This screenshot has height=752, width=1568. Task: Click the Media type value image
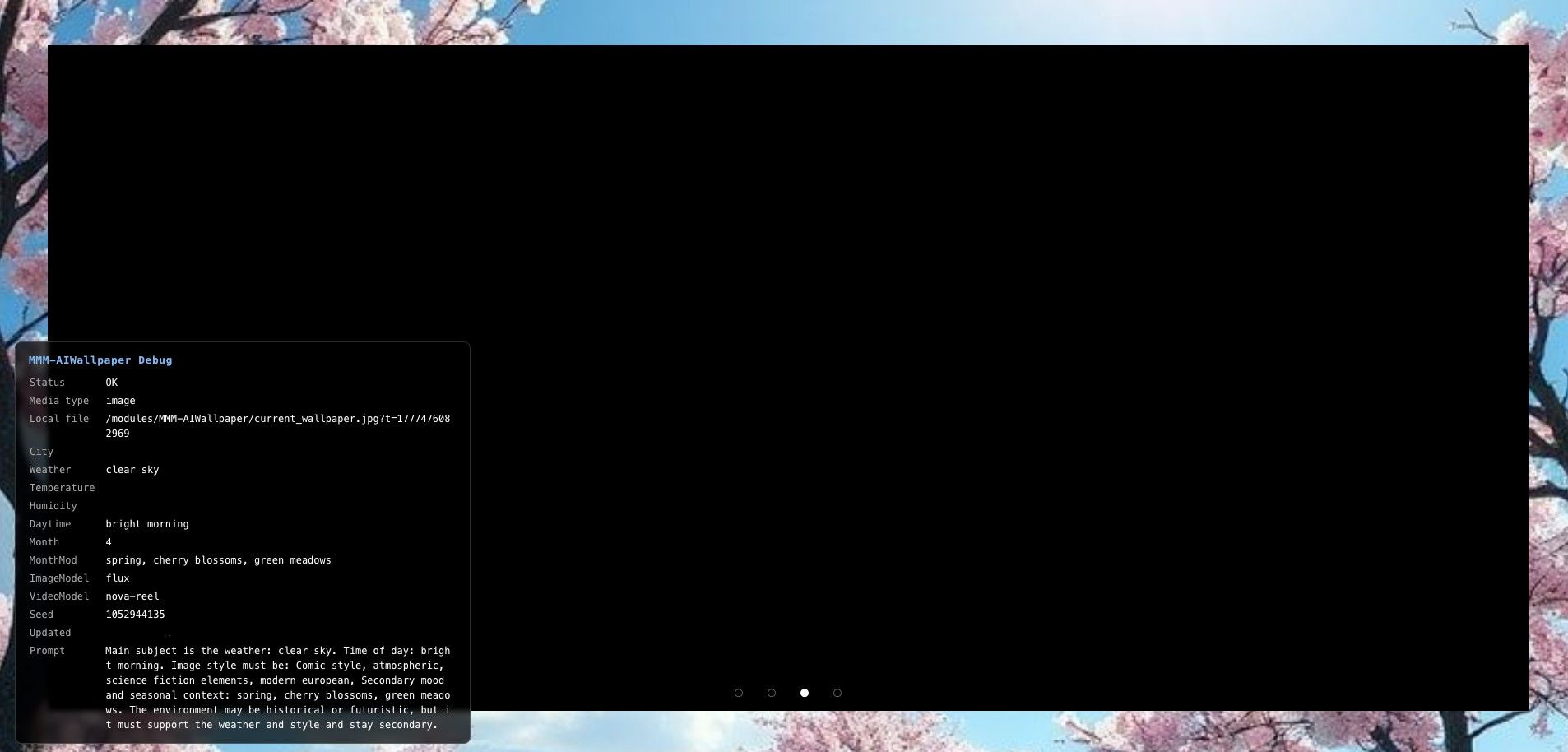click(x=120, y=401)
